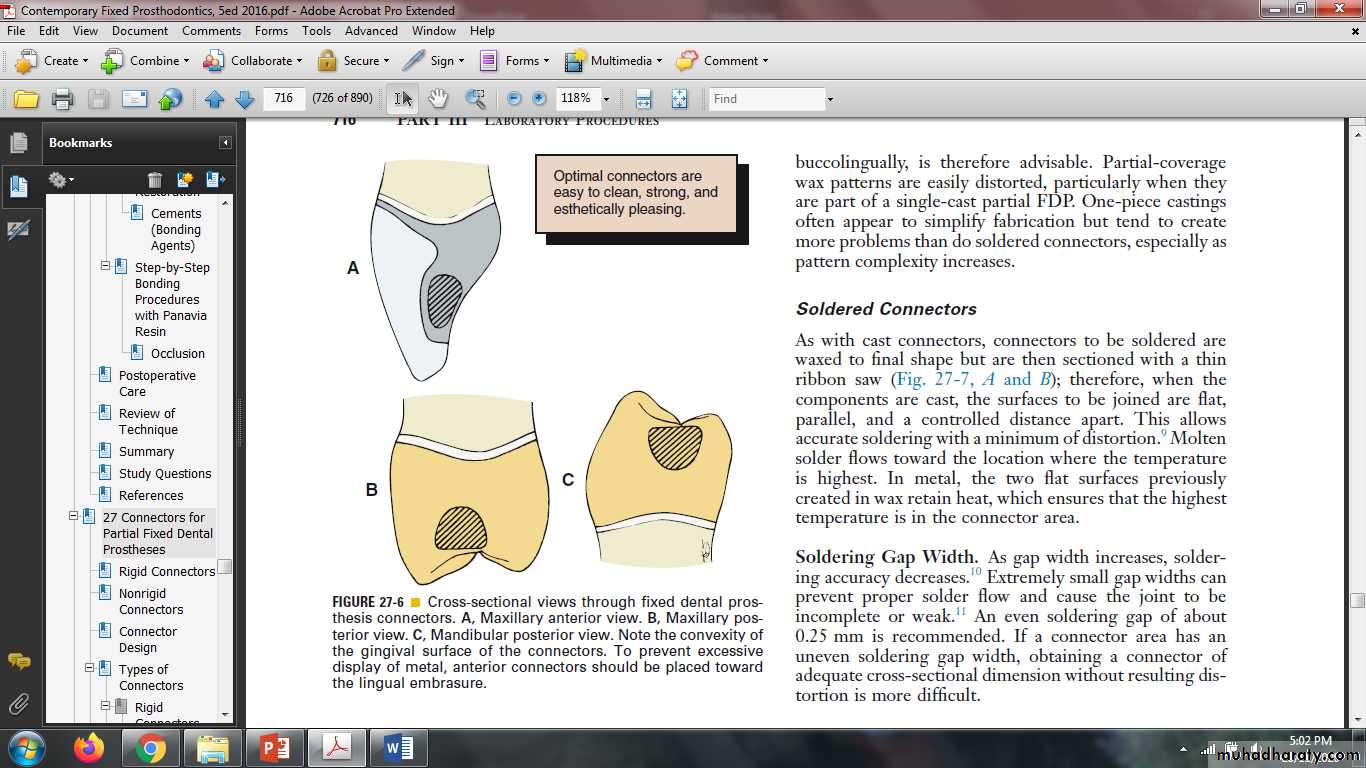Collapse the Bookmarks navigation panel
This screenshot has width=1366, height=768.
point(225,143)
